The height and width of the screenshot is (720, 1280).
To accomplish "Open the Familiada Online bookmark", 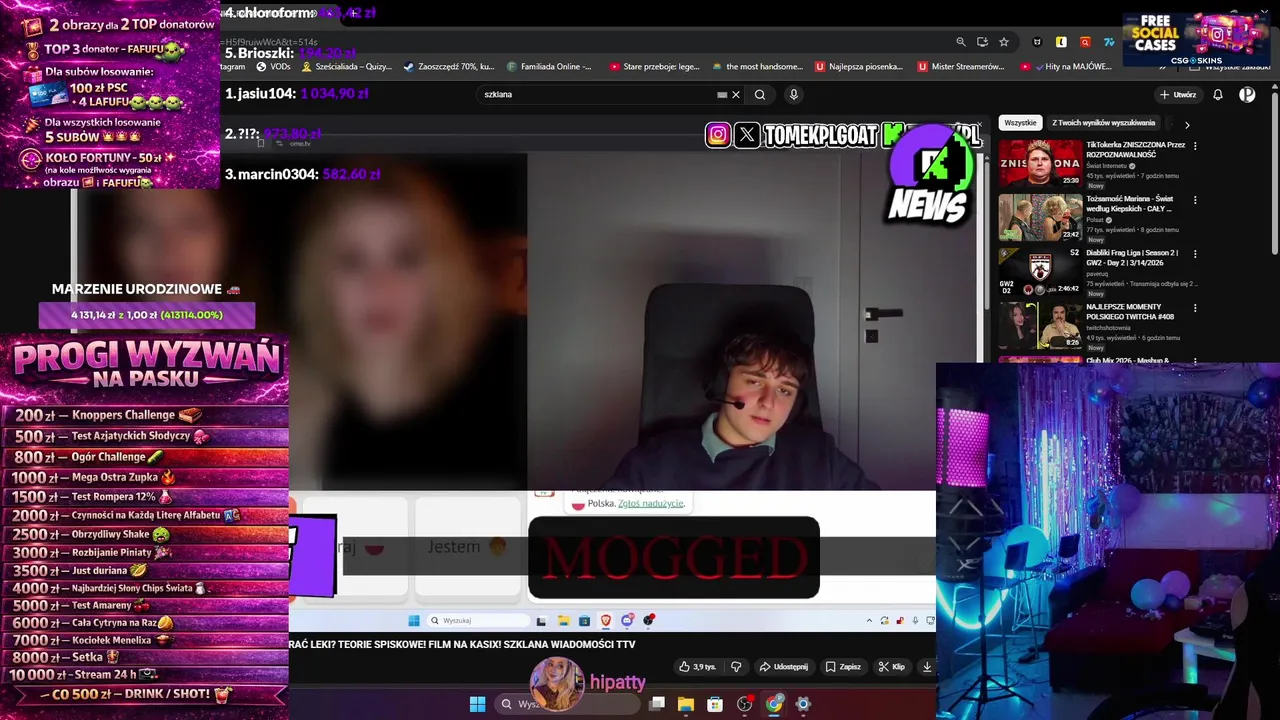I will point(549,67).
